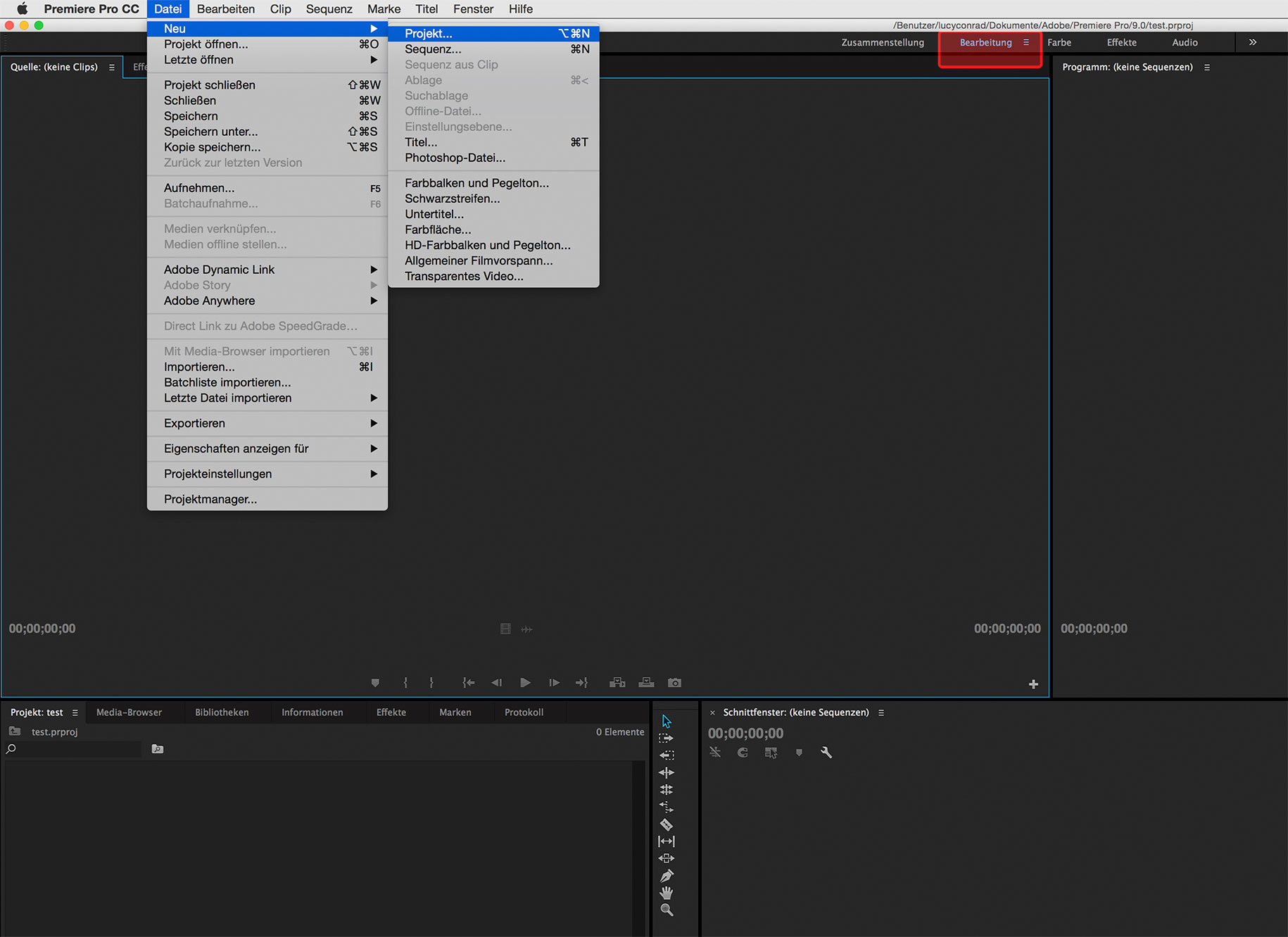This screenshot has height=937, width=1288.
Task: Click Go to Out point button
Action: (581, 683)
